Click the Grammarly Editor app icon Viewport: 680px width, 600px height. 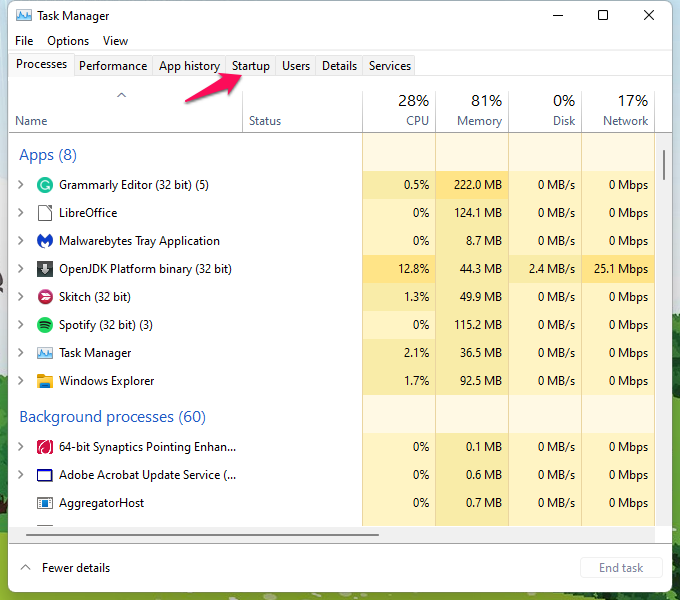(x=45, y=185)
